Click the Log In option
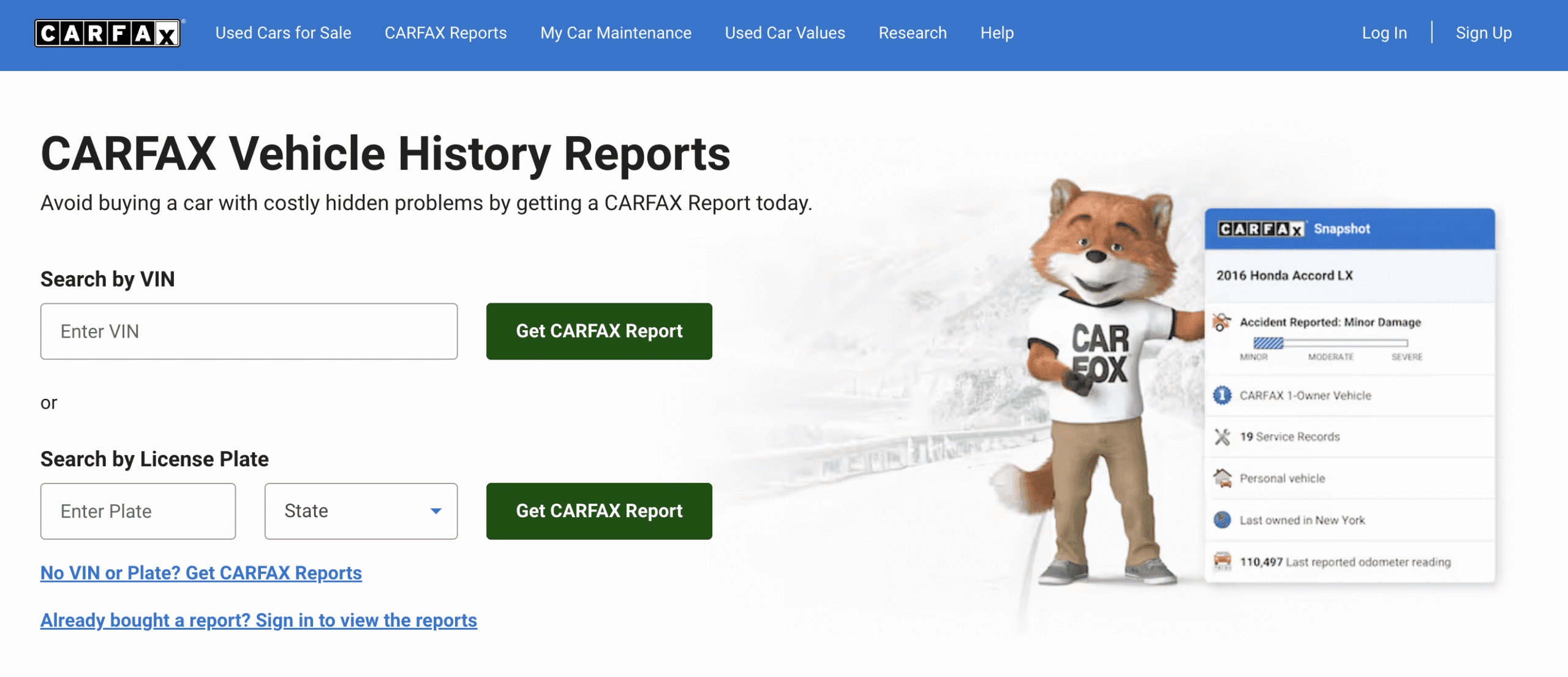This screenshot has height=677, width=1568. pos(1384,33)
